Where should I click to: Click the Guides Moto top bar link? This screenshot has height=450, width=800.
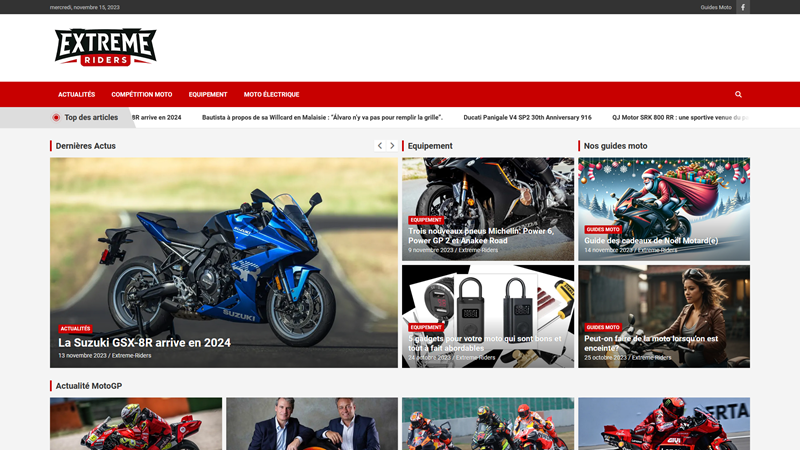pyautogui.click(x=716, y=7)
